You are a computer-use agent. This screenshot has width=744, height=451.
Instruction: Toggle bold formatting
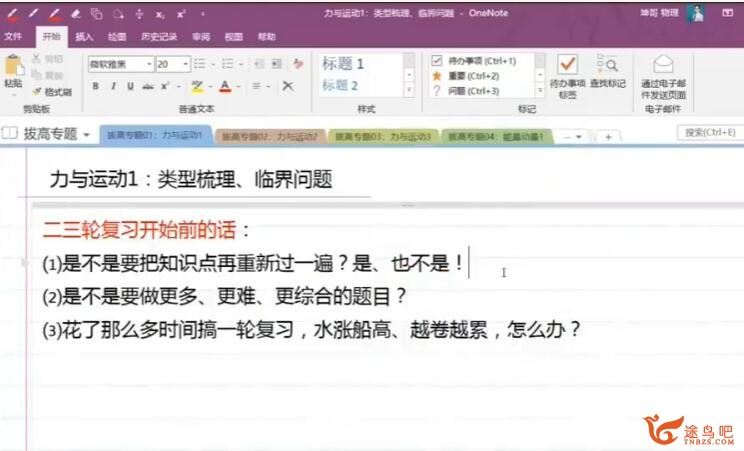tap(96, 86)
